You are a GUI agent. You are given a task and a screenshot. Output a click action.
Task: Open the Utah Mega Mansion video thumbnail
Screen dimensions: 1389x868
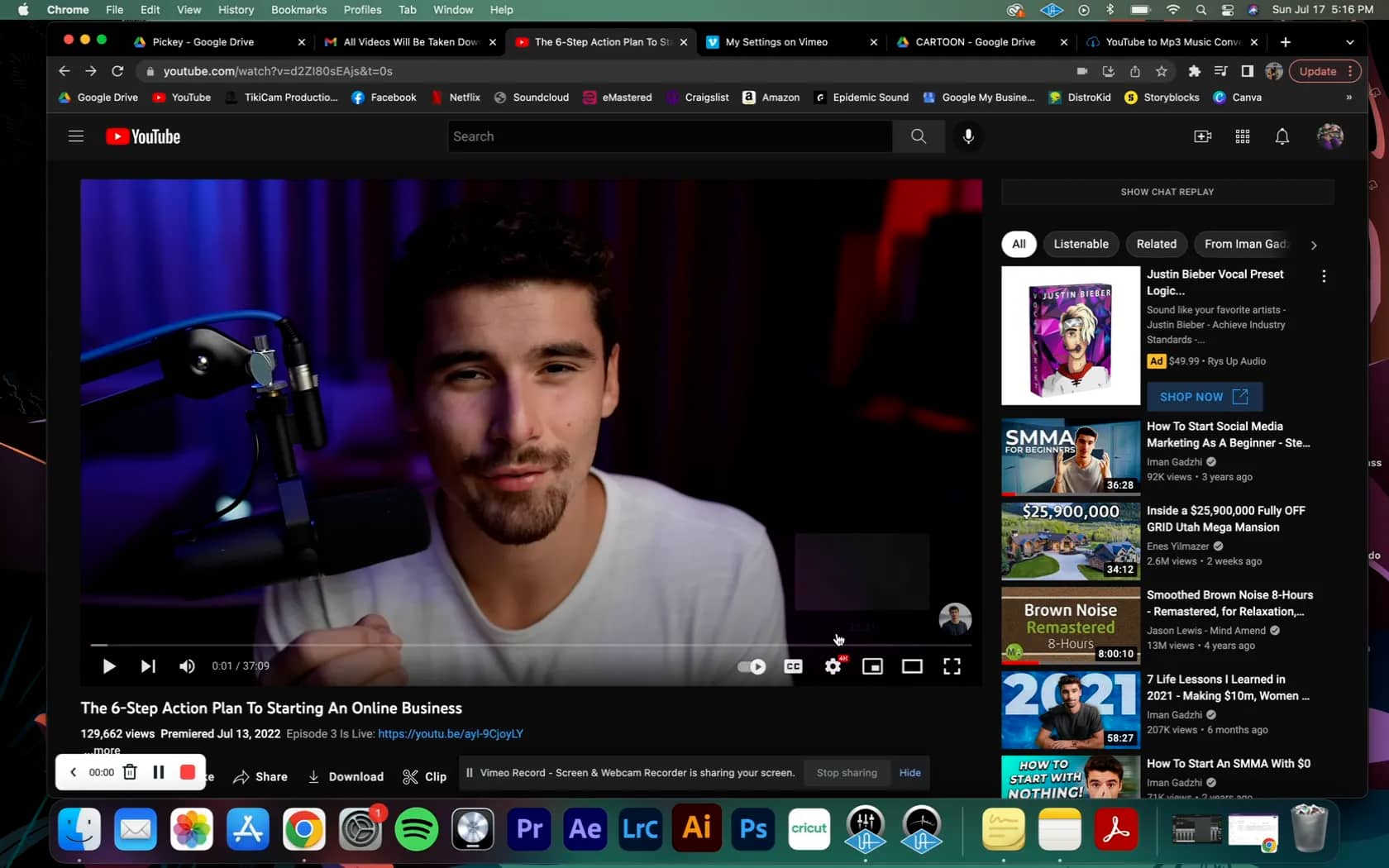pos(1071,541)
